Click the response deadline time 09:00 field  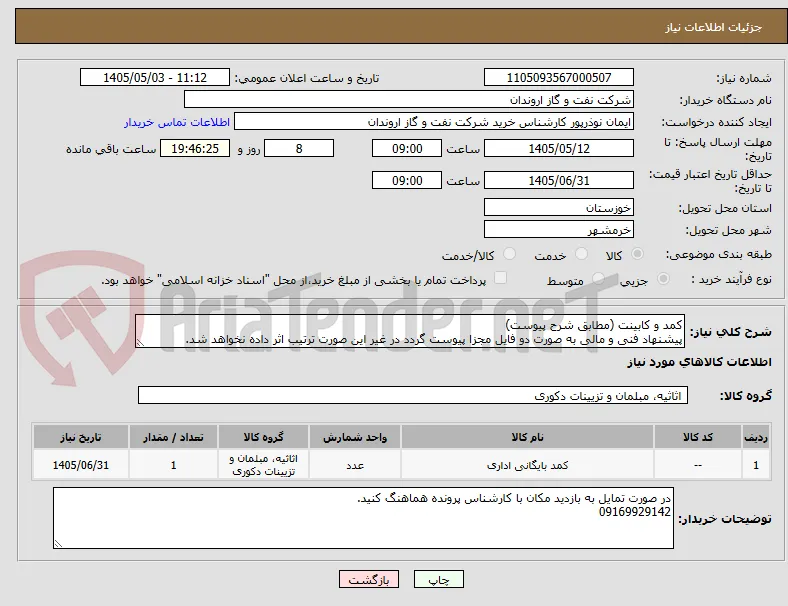point(407,148)
